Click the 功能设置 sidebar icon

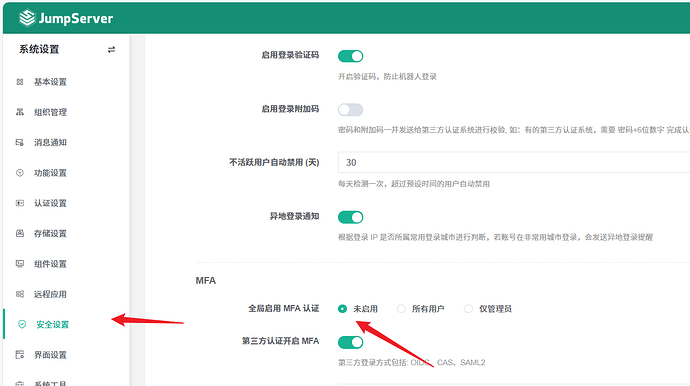[20, 173]
